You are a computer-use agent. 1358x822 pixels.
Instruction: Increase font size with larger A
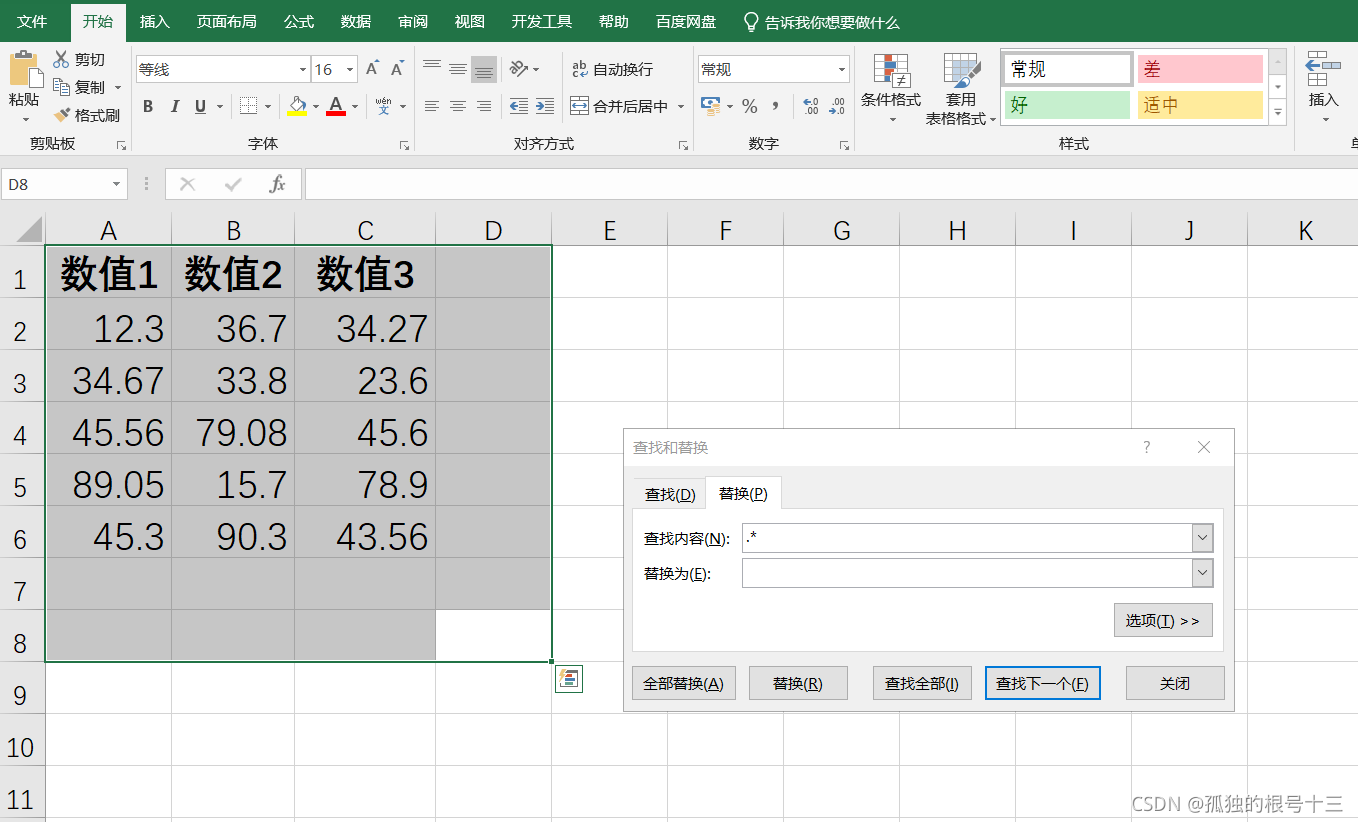click(x=372, y=69)
